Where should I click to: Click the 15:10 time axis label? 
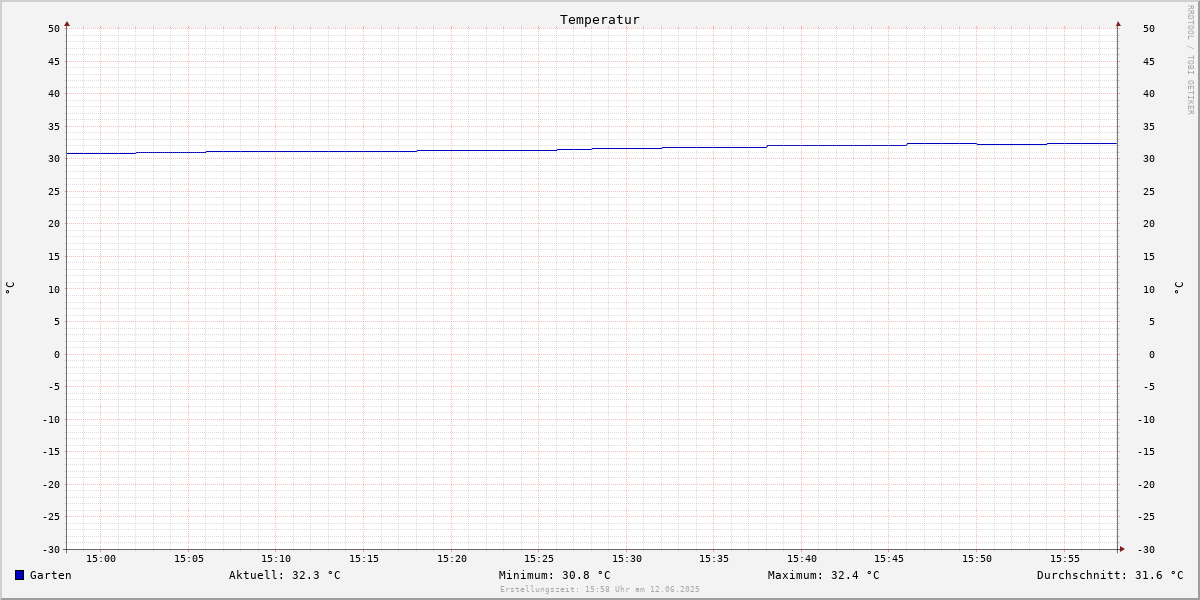(x=276, y=558)
